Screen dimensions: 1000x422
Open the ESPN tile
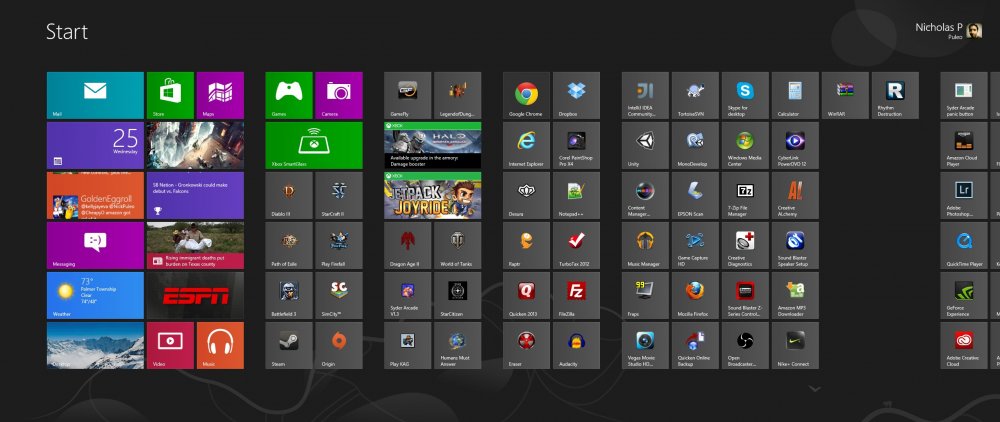pyautogui.click(x=195, y=295)
